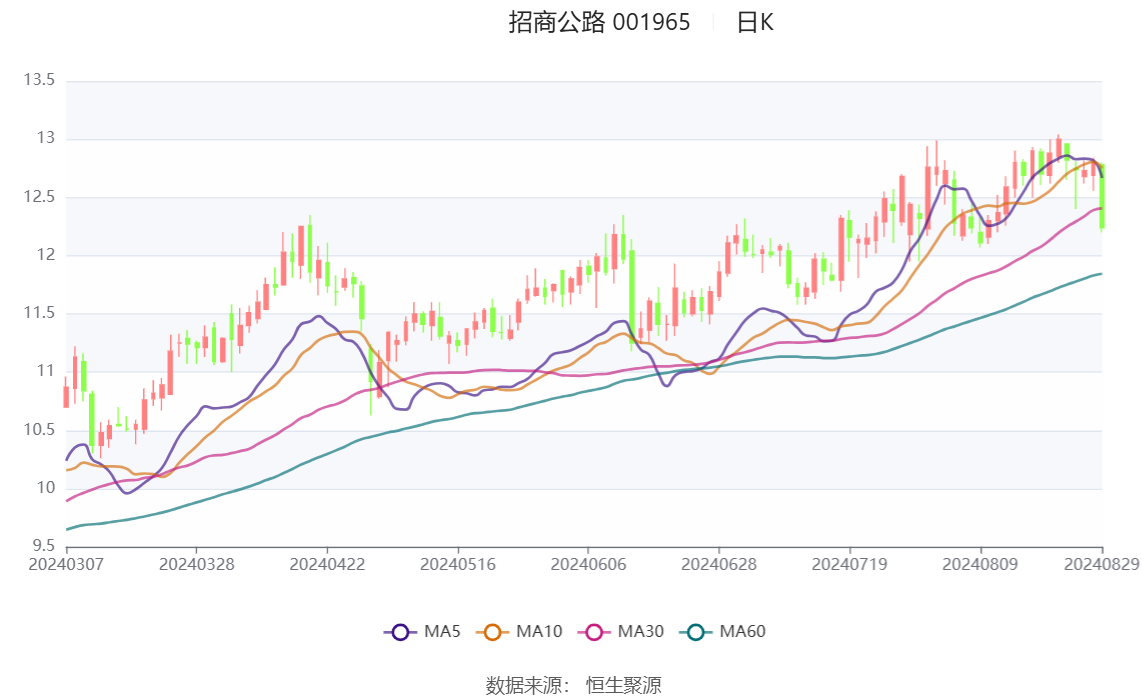Click y-axis value 10
1147x699 pixels.
click(x=46, y=488)
